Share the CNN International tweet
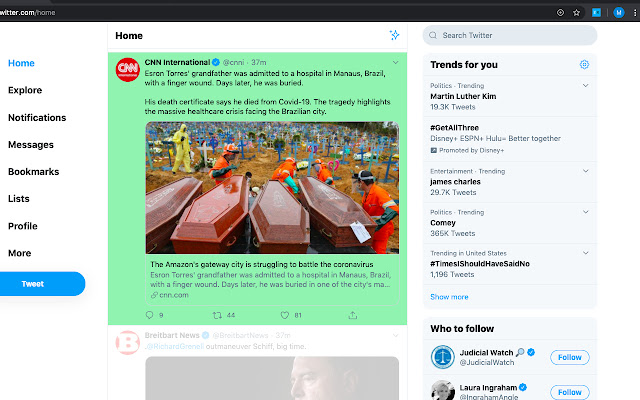Screen dimensions: 640x400 point(353,315)
